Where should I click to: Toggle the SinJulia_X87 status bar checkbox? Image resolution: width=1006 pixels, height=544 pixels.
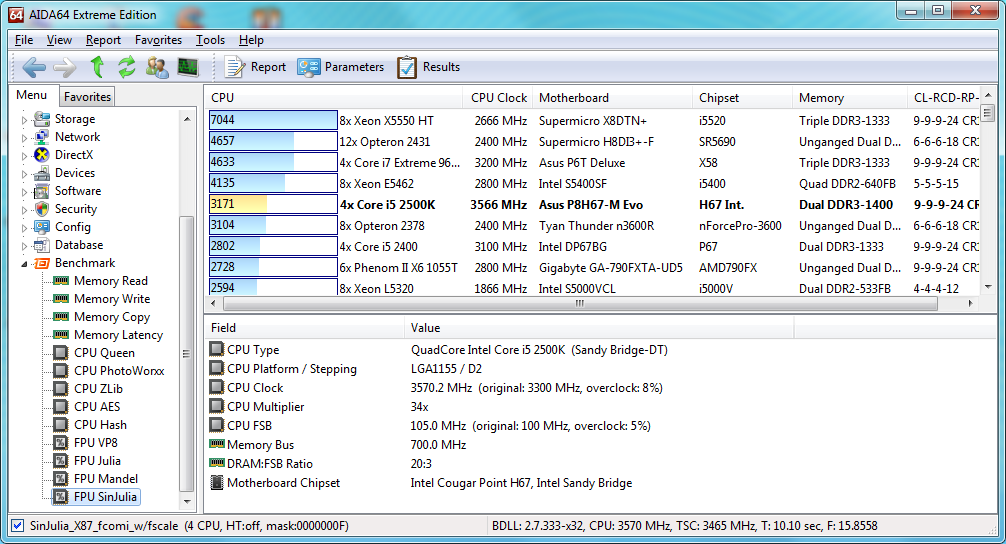pos(17,525)
